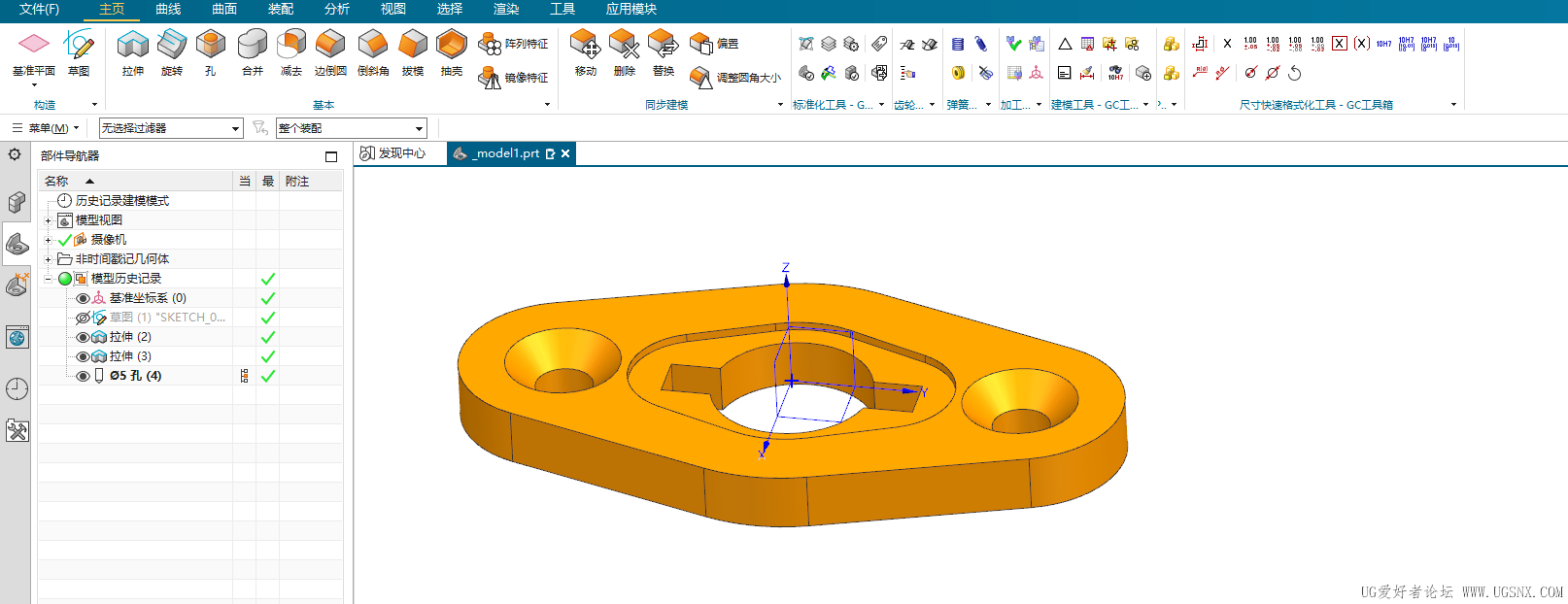The height and width of the screenshot is (604, 1568).
Task: Open the 无选择过滤器 dropdown
Action: pyautogui.click(x=171, y=128)
